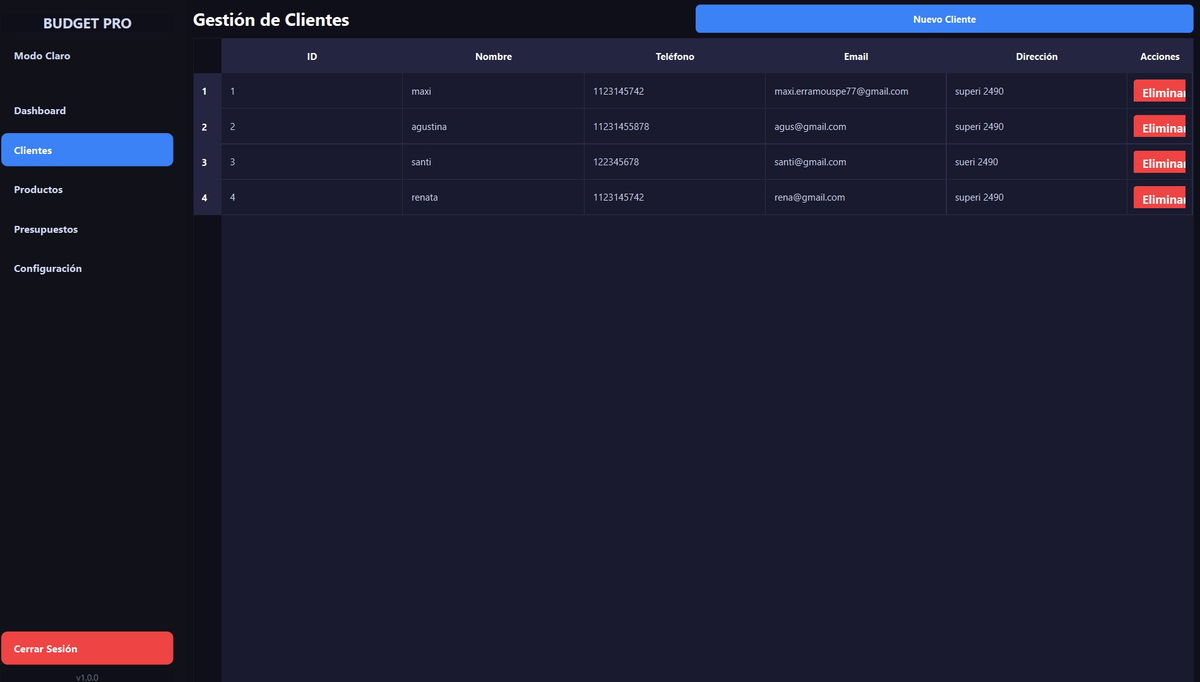This screenshot has width=1200, height=682.
Task: Select row header number 3
Action: click(x=205, y=162)
